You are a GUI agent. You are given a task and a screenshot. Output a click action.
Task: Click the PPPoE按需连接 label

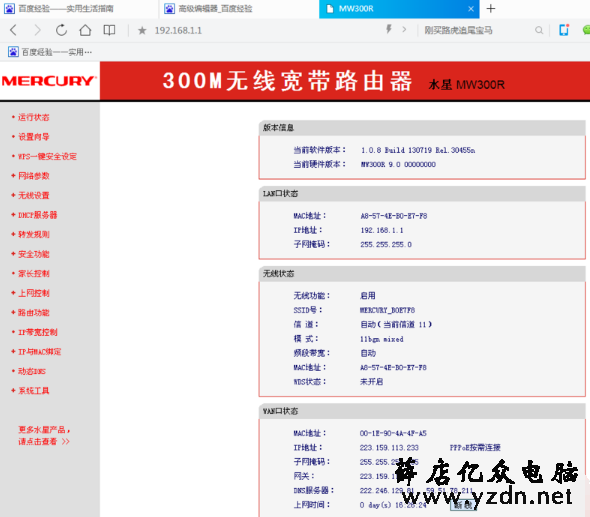[475, 447]
